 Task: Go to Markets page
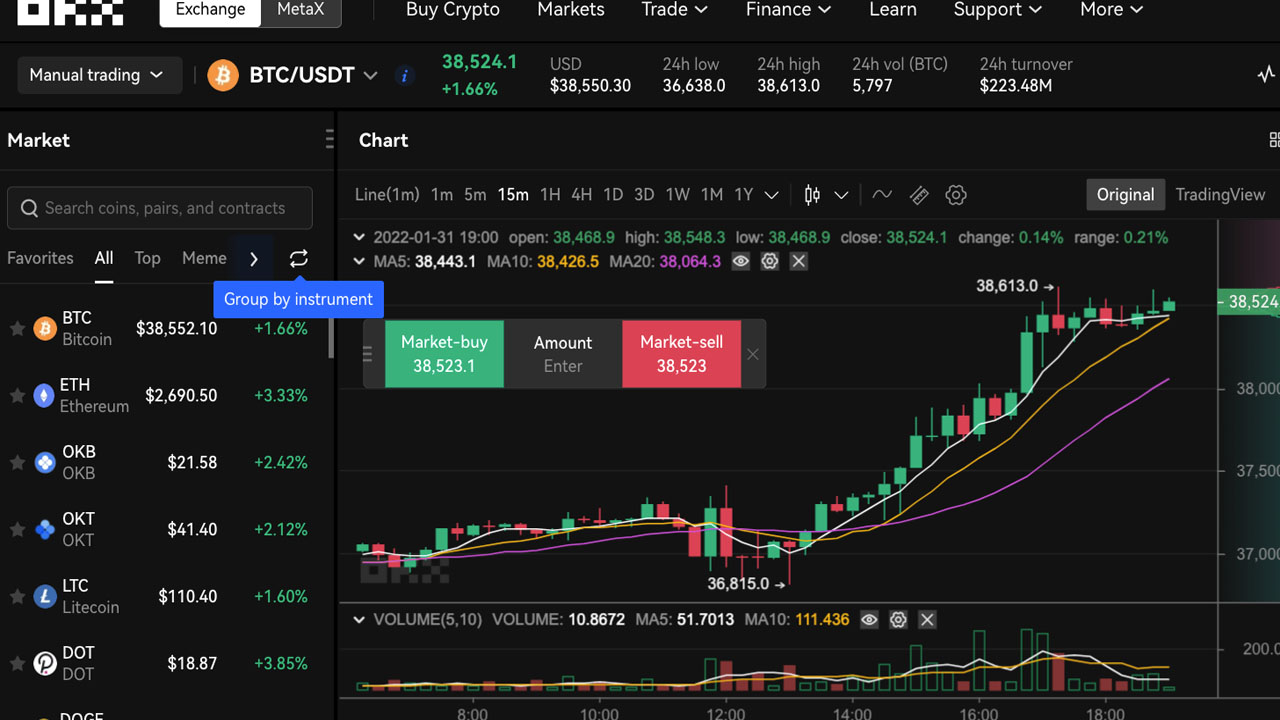pos(571,10)
